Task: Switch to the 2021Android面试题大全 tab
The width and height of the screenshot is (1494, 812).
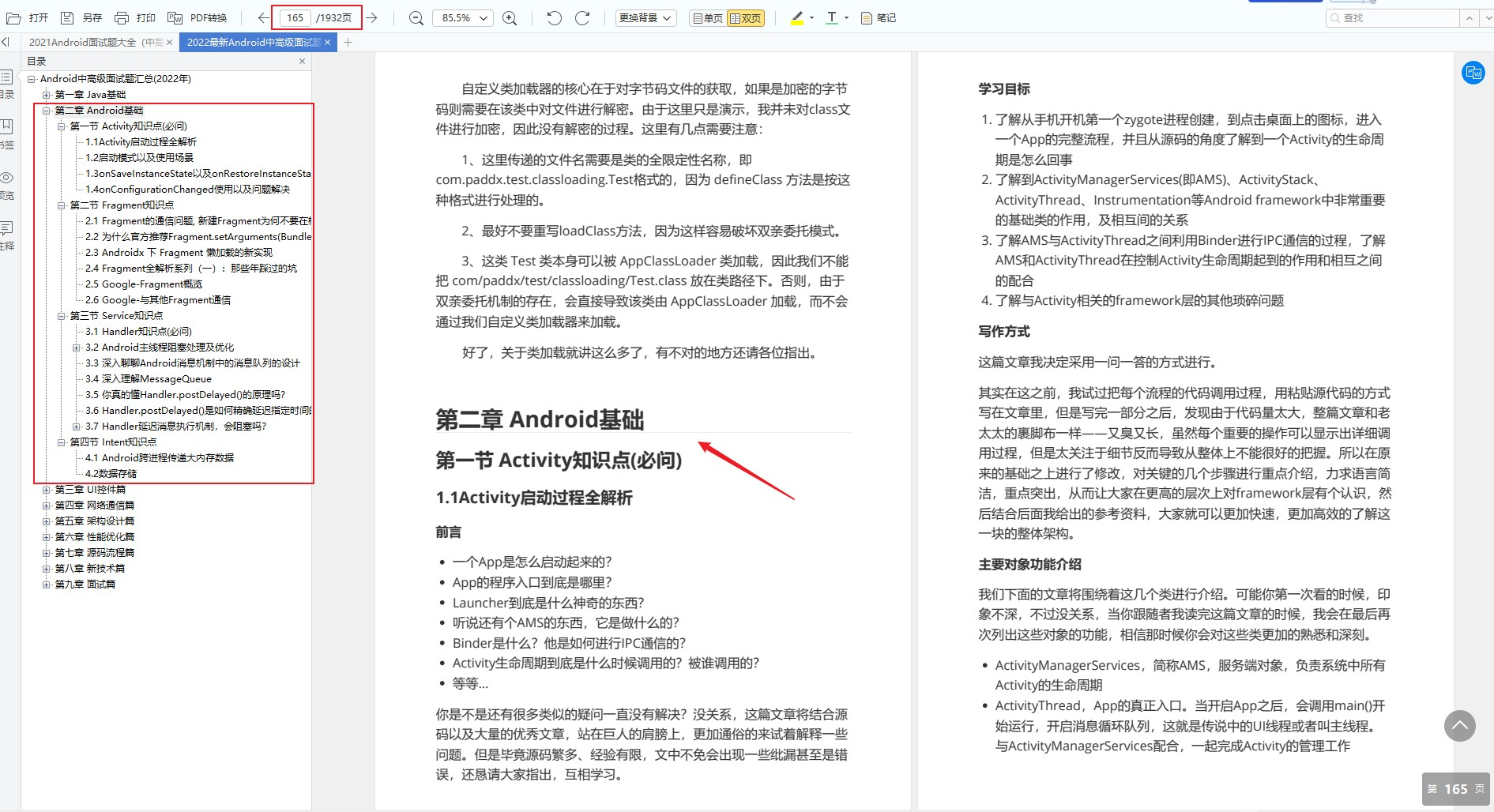Action: click(x=96, y=42)
